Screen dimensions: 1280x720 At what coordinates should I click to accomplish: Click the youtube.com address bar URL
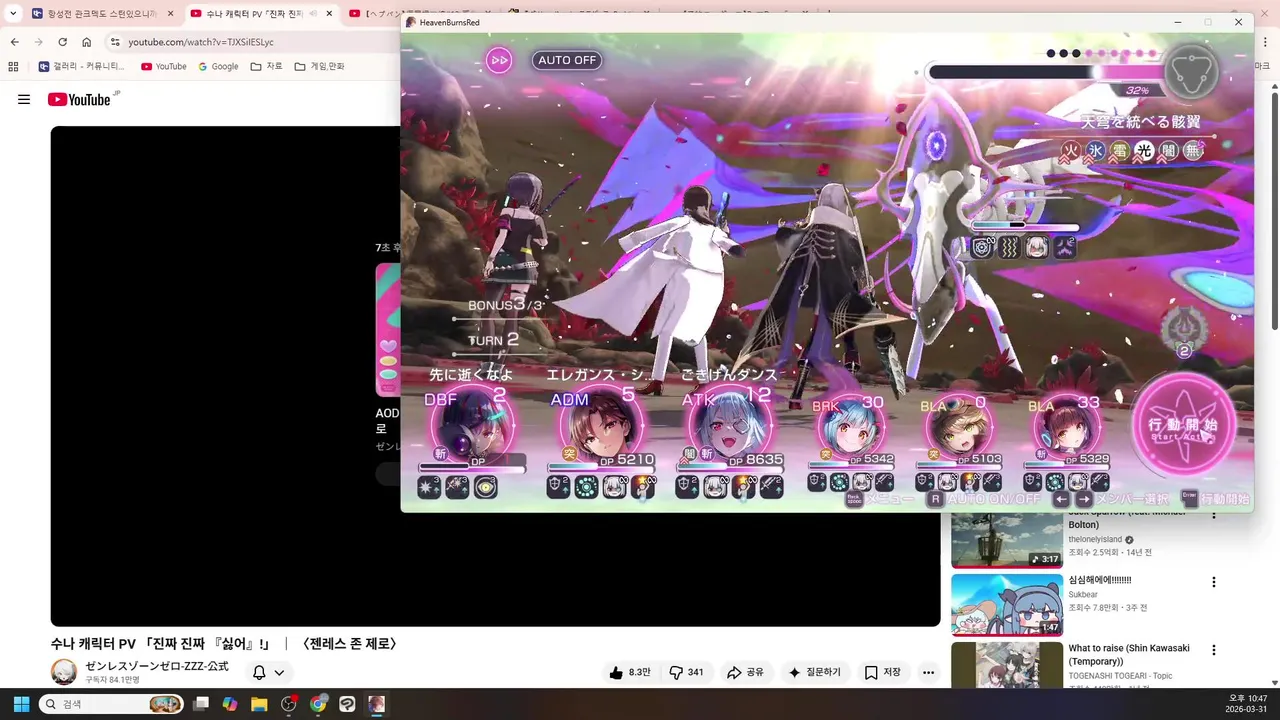tap(200, 42)
